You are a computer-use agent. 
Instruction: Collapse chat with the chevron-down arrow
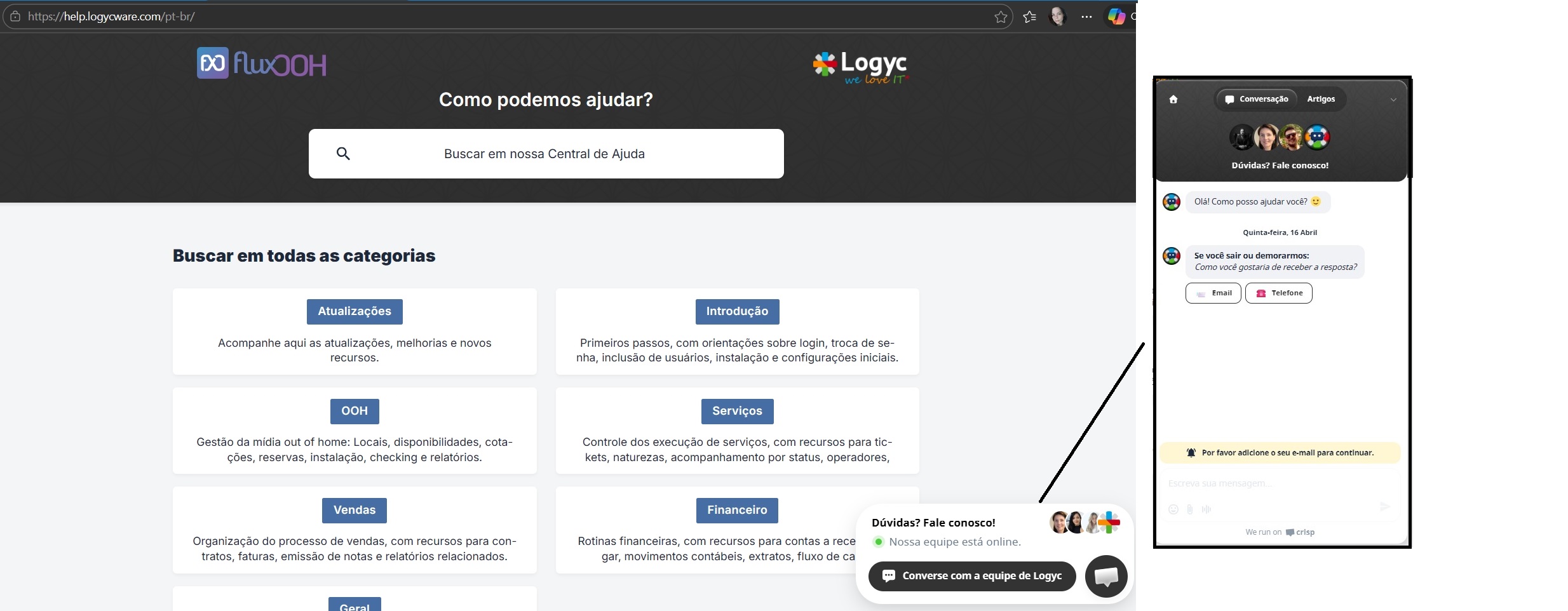pyautogui.click(x=1393, y=100)
